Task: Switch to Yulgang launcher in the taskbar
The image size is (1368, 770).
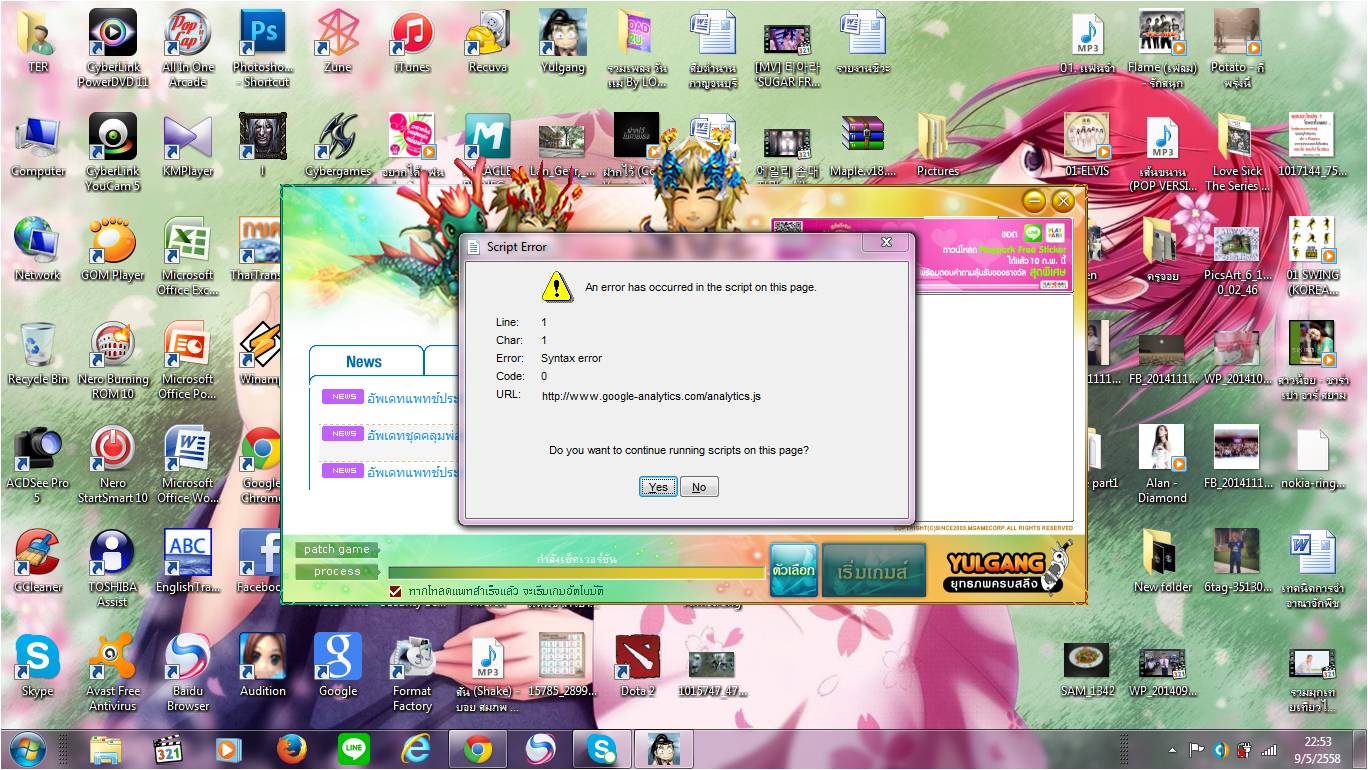Action: click(x=663, y=749)
